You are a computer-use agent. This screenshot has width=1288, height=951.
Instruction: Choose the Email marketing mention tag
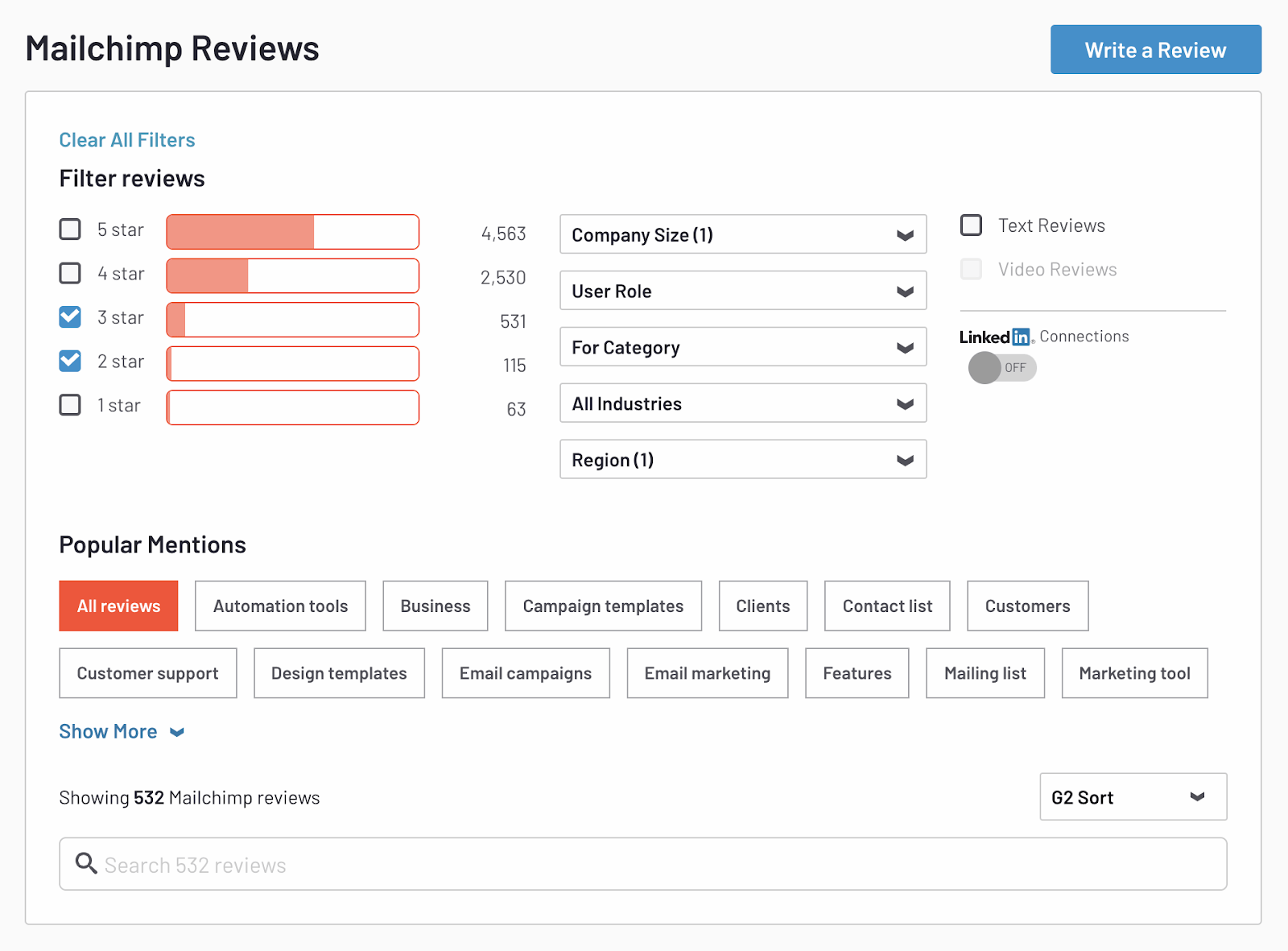point(707,673)
